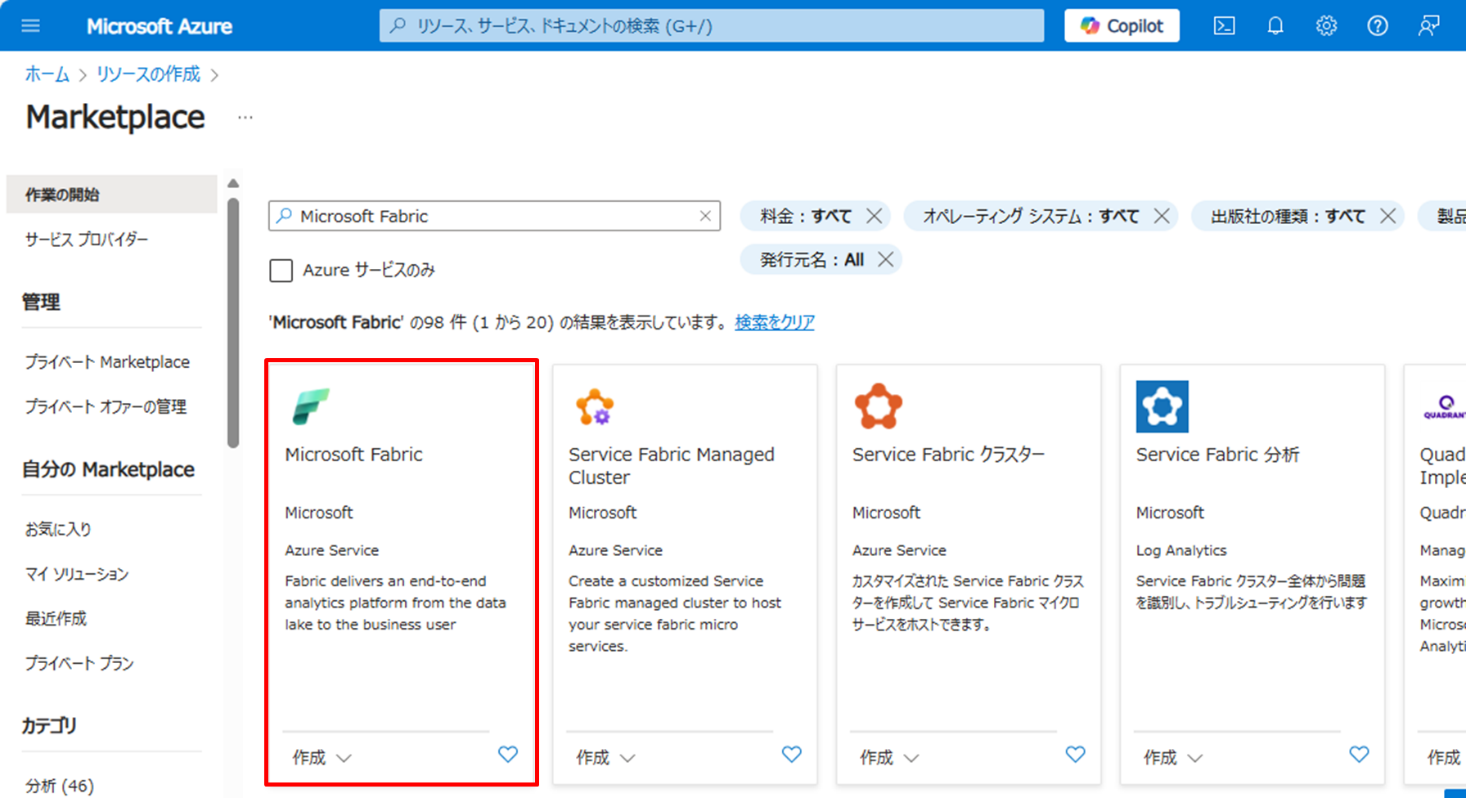The width and height of the screenshot is (1466, 798).
Task: Open the Azure portal hamburger menu
Action: pyautogui.click(x=31, y=26)
